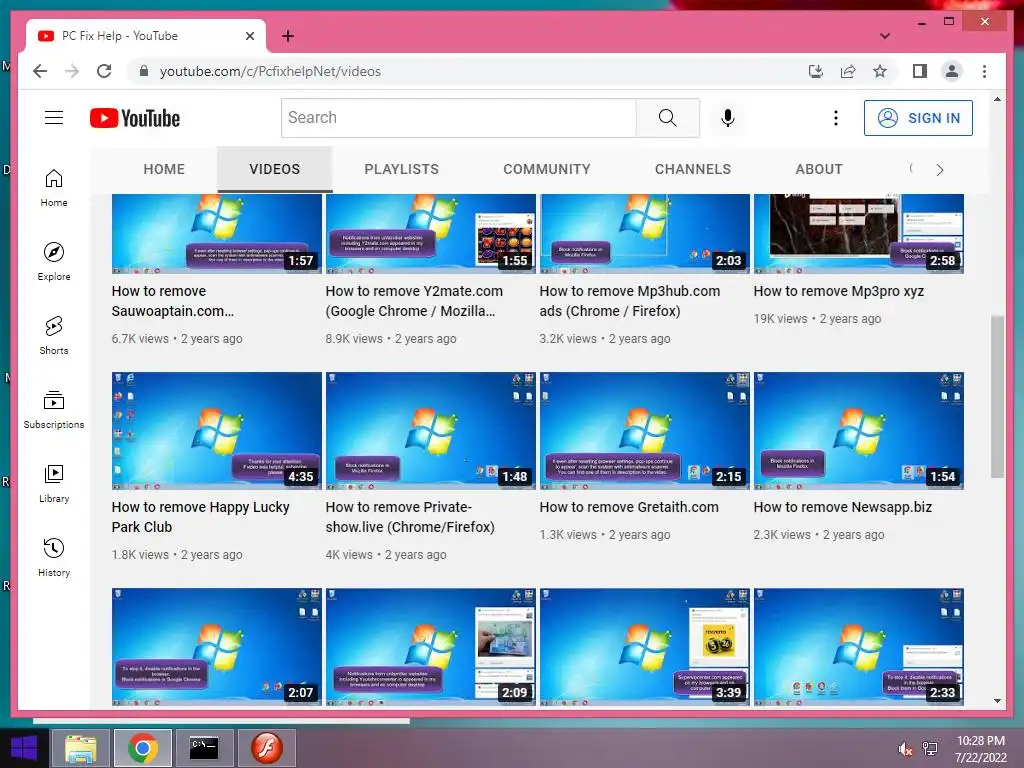Open video How to remove Mp3pro xyz
The height and width of the screenshot is (768, 1024).
pos(839,291)
